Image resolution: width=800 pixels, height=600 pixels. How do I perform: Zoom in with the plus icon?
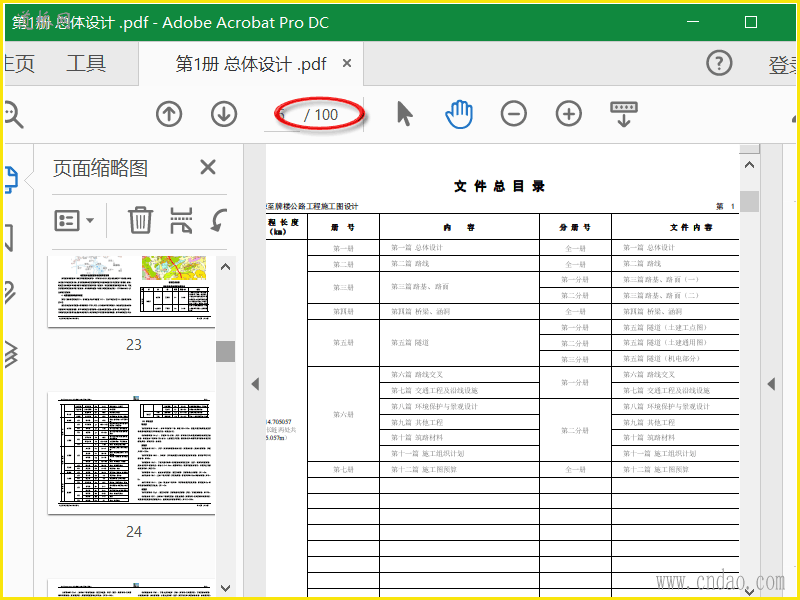[x=569, y=113]
